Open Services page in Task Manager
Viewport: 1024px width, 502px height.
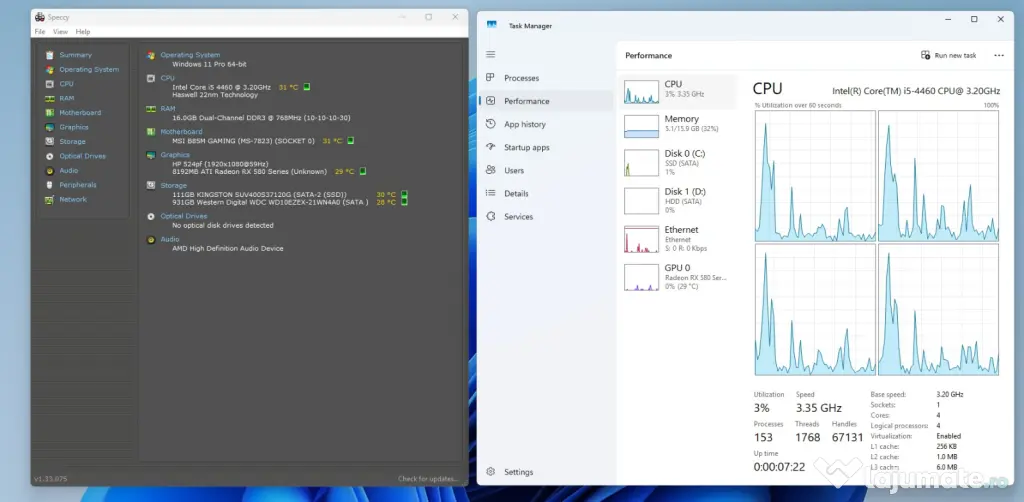[x=545, y=217]
